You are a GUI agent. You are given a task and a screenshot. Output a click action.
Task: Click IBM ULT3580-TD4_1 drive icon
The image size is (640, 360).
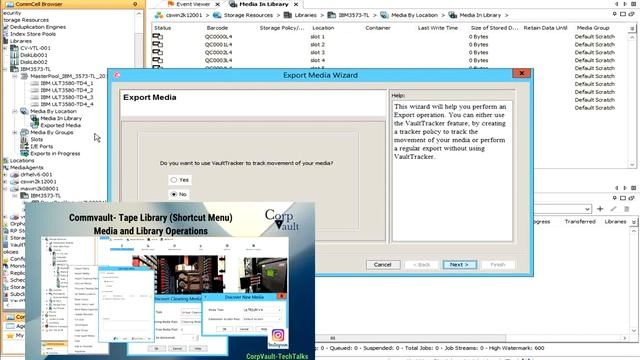(x=35, y=83)
